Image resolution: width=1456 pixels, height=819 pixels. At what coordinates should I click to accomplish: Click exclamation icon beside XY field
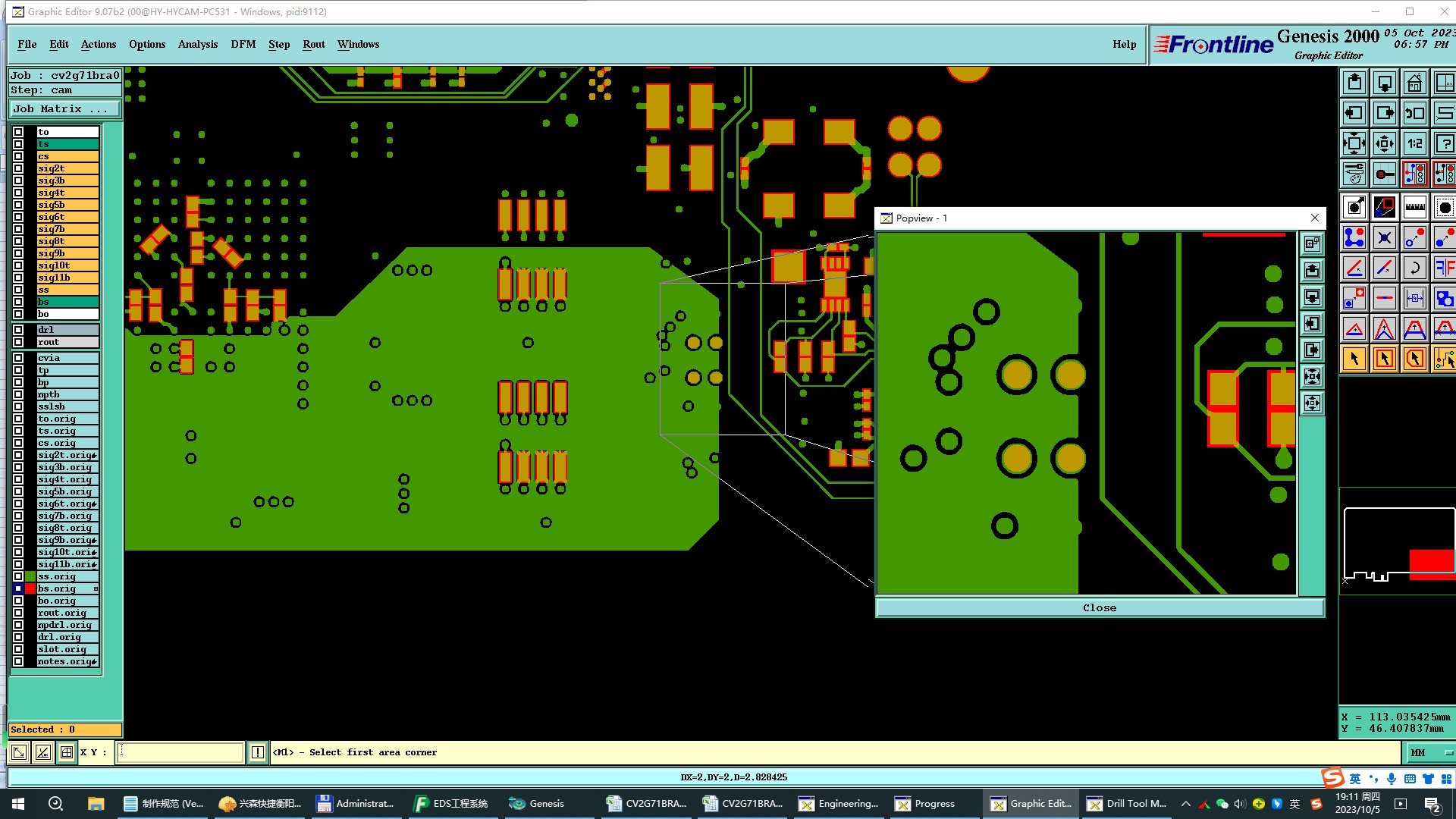258,752
